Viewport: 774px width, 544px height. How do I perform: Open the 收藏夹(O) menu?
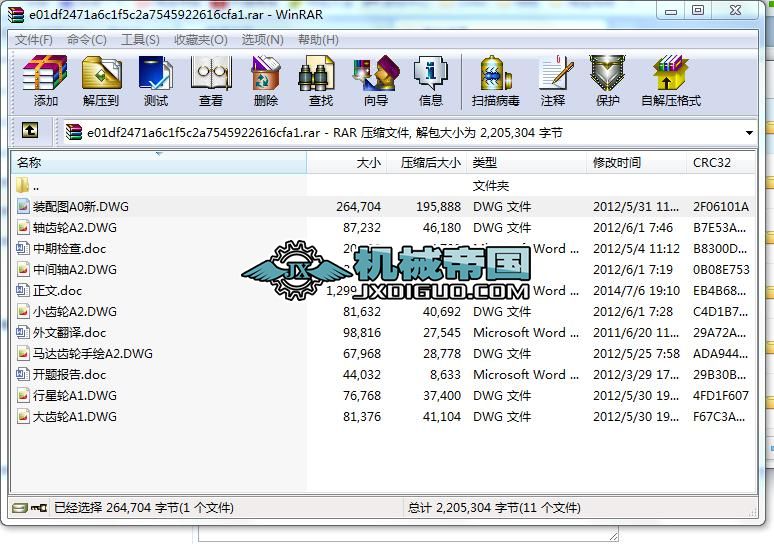coord(200,39)
